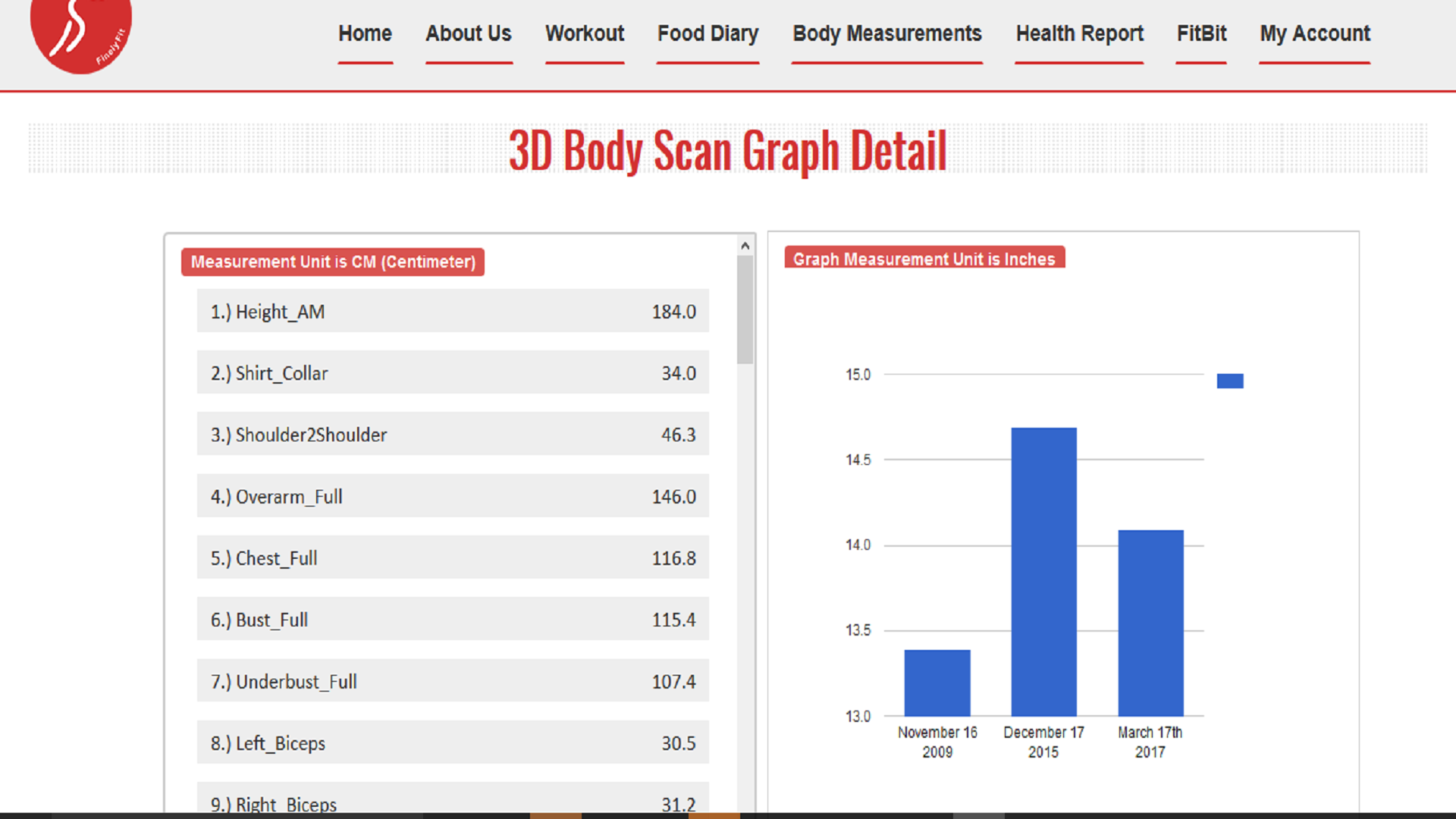Click the March 17th 2017 bar

(x=1150, y=623)
